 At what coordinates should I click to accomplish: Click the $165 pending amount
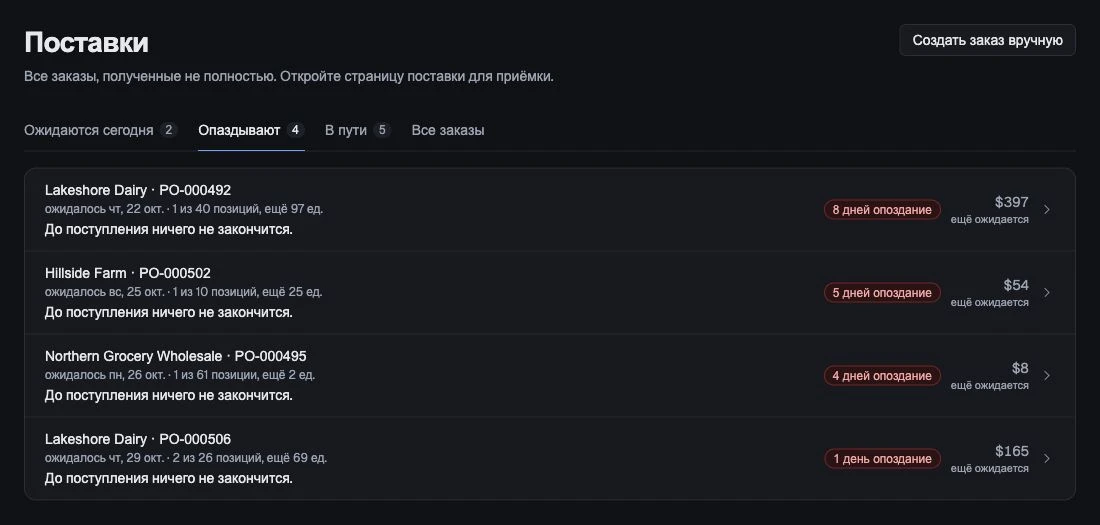[1012, 451]
